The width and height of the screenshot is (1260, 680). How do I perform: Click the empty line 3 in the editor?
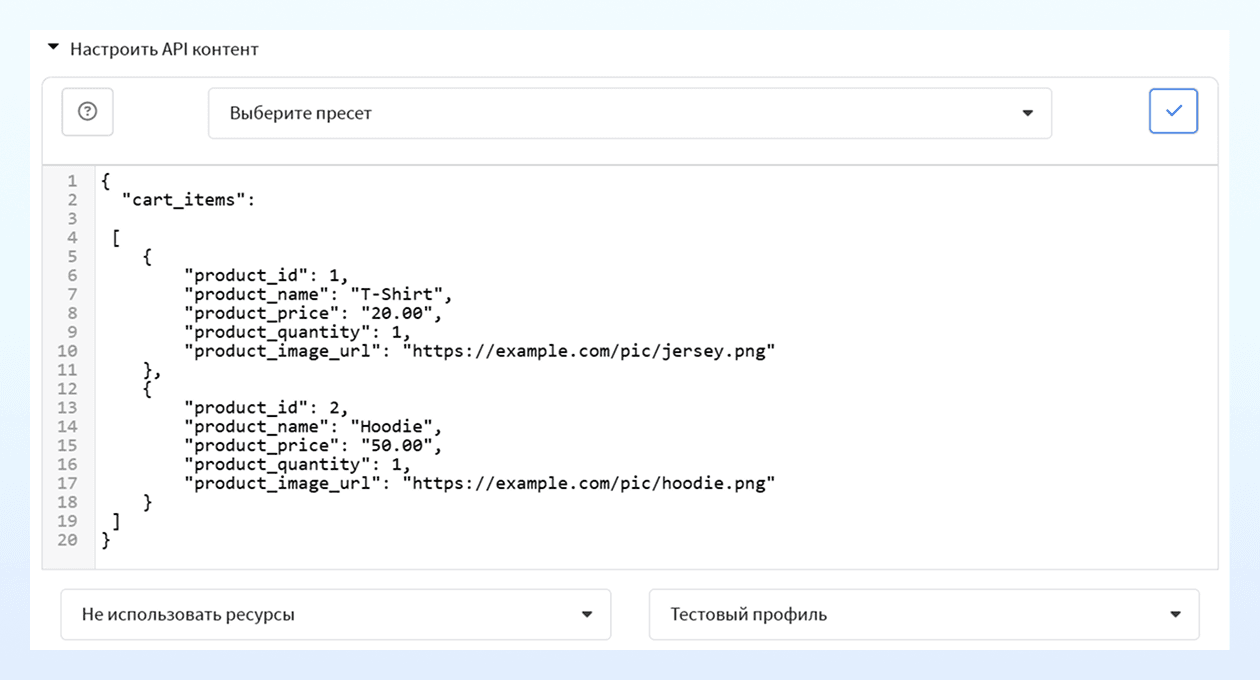click(x=656, y=218)
